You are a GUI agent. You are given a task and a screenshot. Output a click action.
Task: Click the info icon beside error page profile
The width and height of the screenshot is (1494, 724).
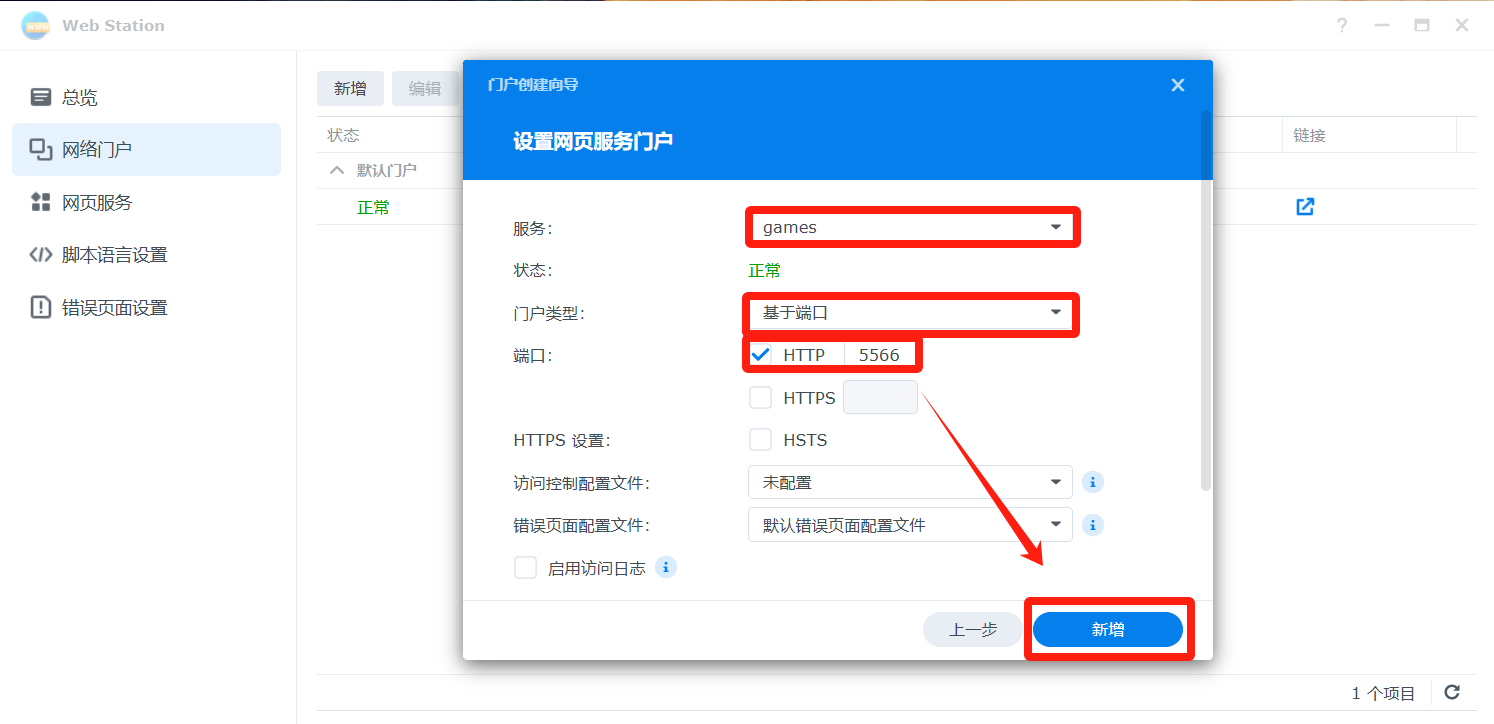1093,525
